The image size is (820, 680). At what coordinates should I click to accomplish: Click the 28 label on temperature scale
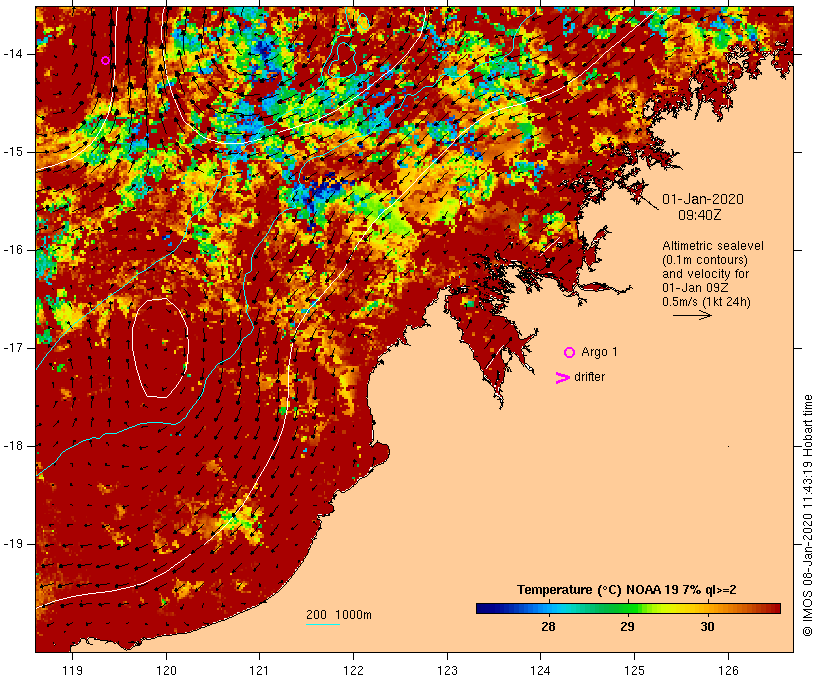[x=548, y=627]
